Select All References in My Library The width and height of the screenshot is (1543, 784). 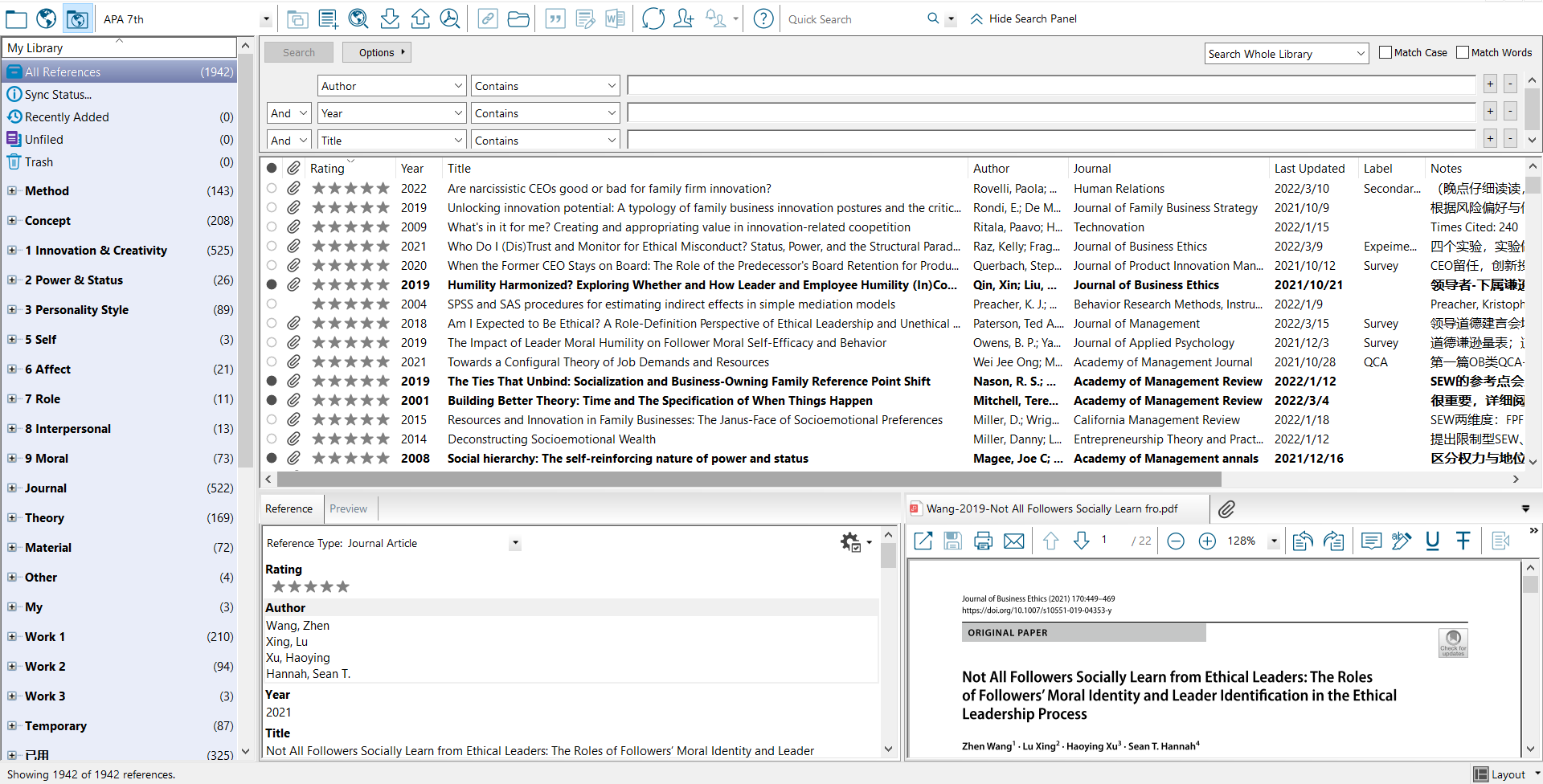pyautogui.click(x=120, y=72)
